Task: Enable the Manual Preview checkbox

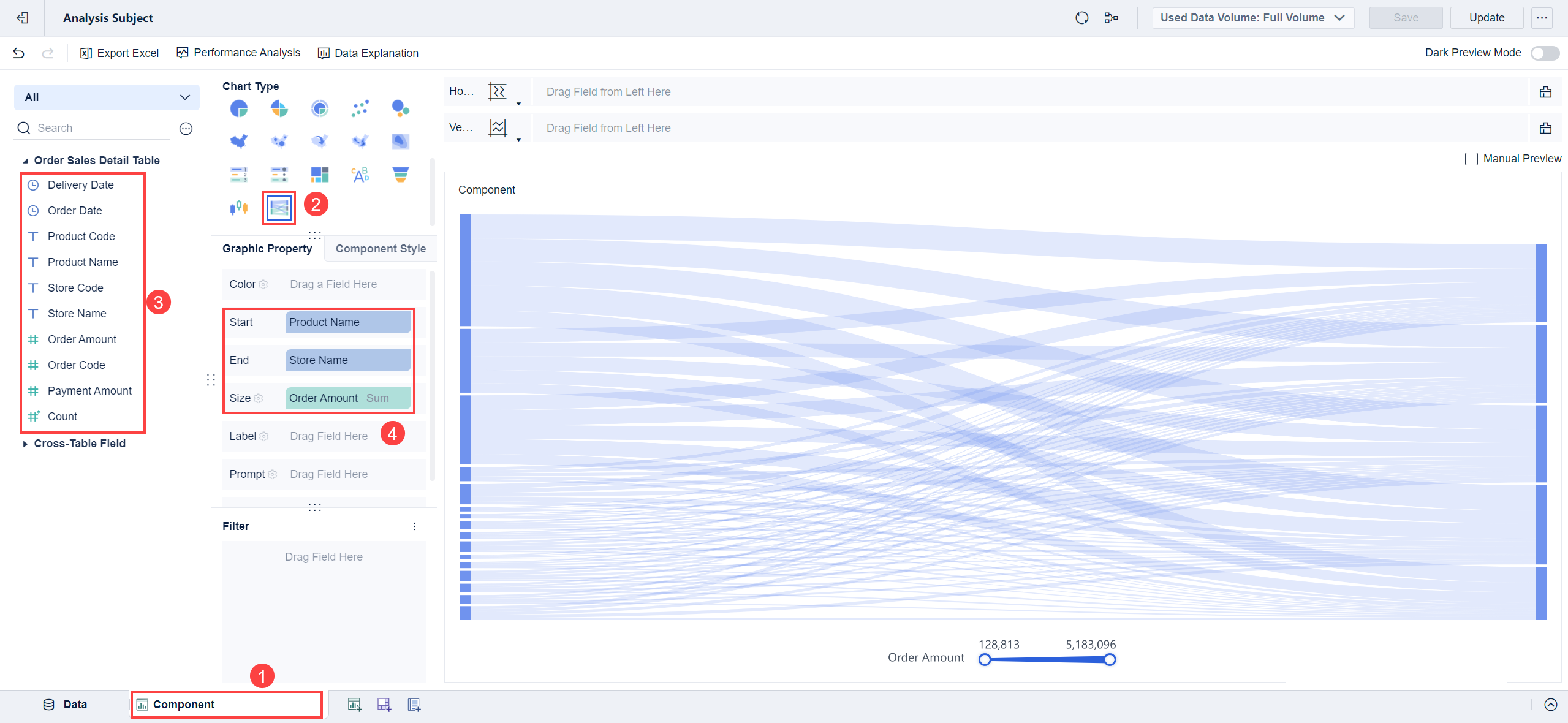Action: [1471, 159]
